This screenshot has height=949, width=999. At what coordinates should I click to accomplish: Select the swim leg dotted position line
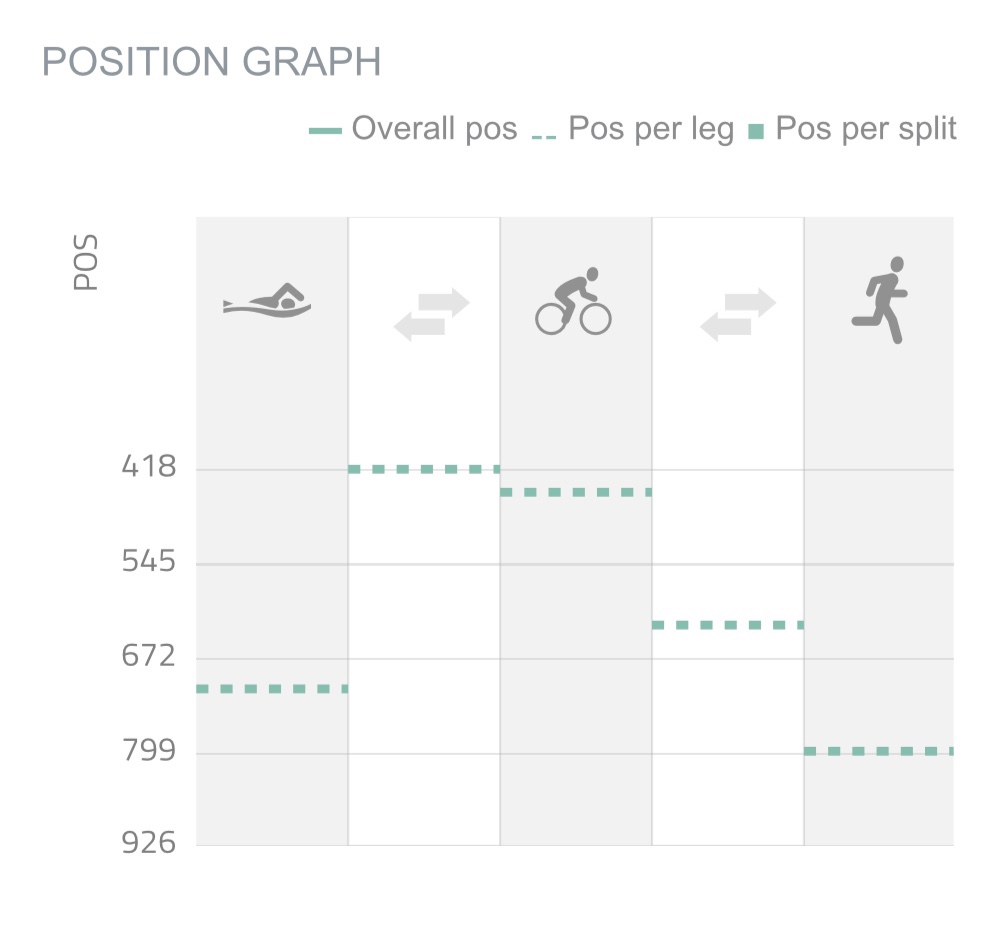[x=271, y=689]
